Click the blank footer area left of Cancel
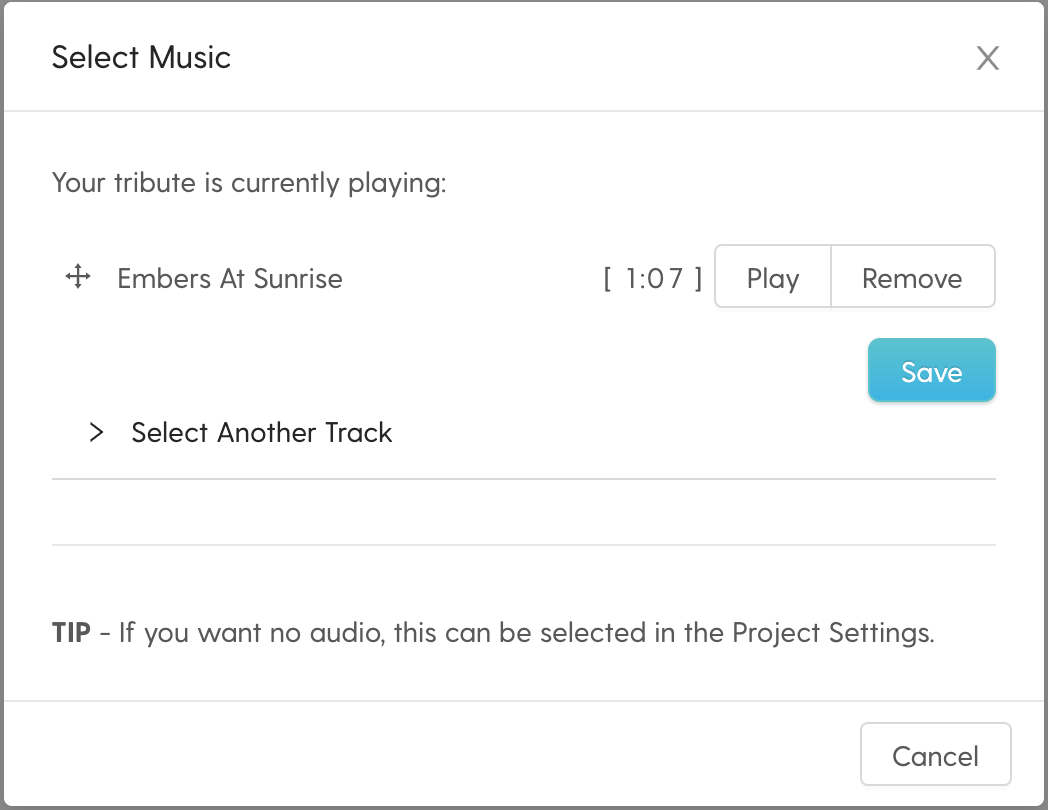Screen dimensions: 1048x810 coord(430,755)
